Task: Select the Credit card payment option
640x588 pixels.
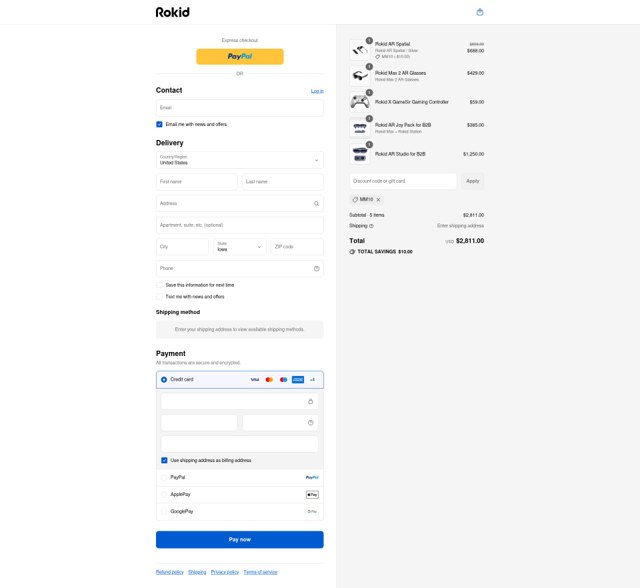Action: 164,379
